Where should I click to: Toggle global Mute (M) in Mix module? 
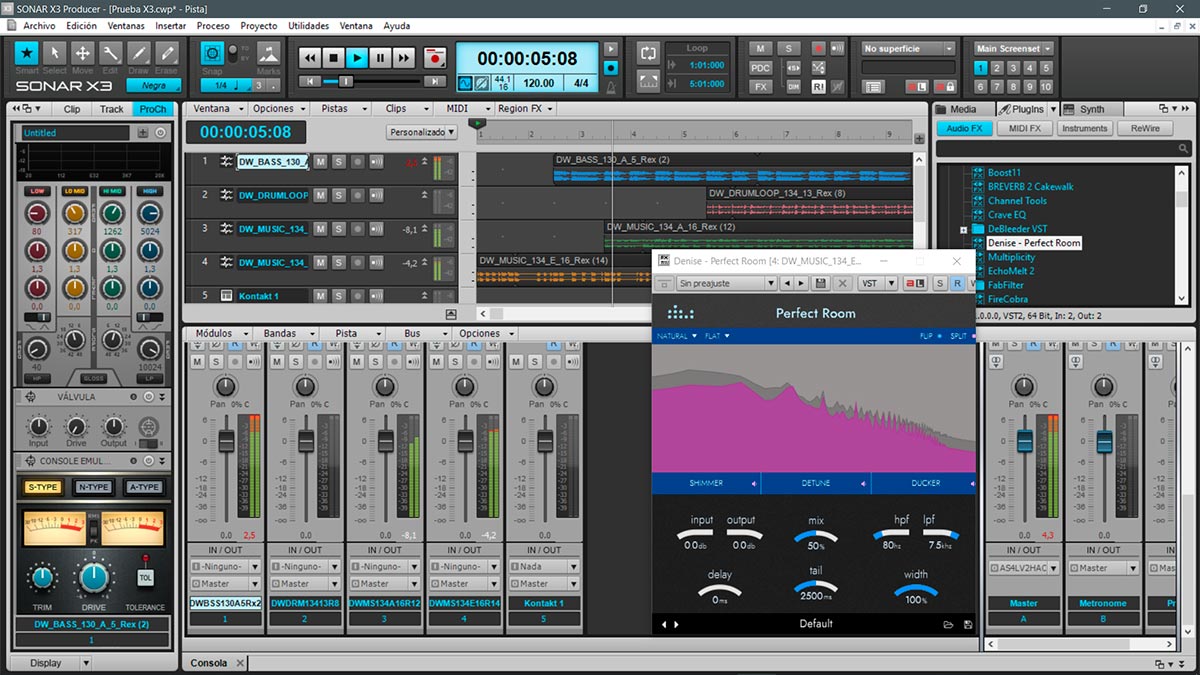761,48
